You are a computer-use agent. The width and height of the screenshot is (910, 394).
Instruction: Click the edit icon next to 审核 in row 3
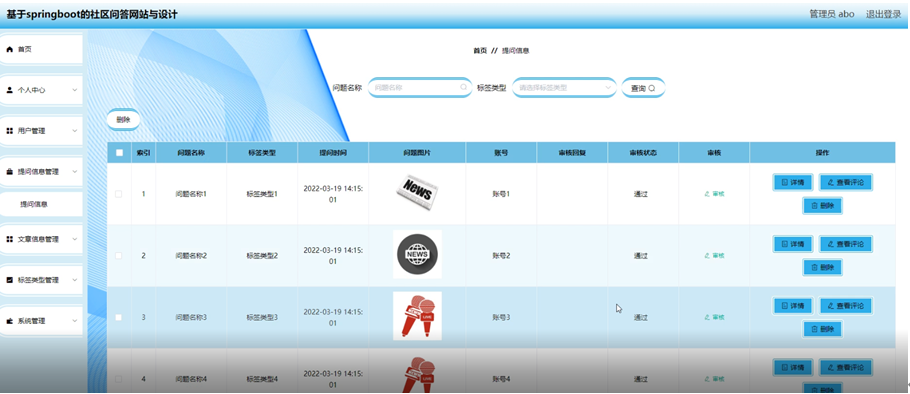pos(707,317)
